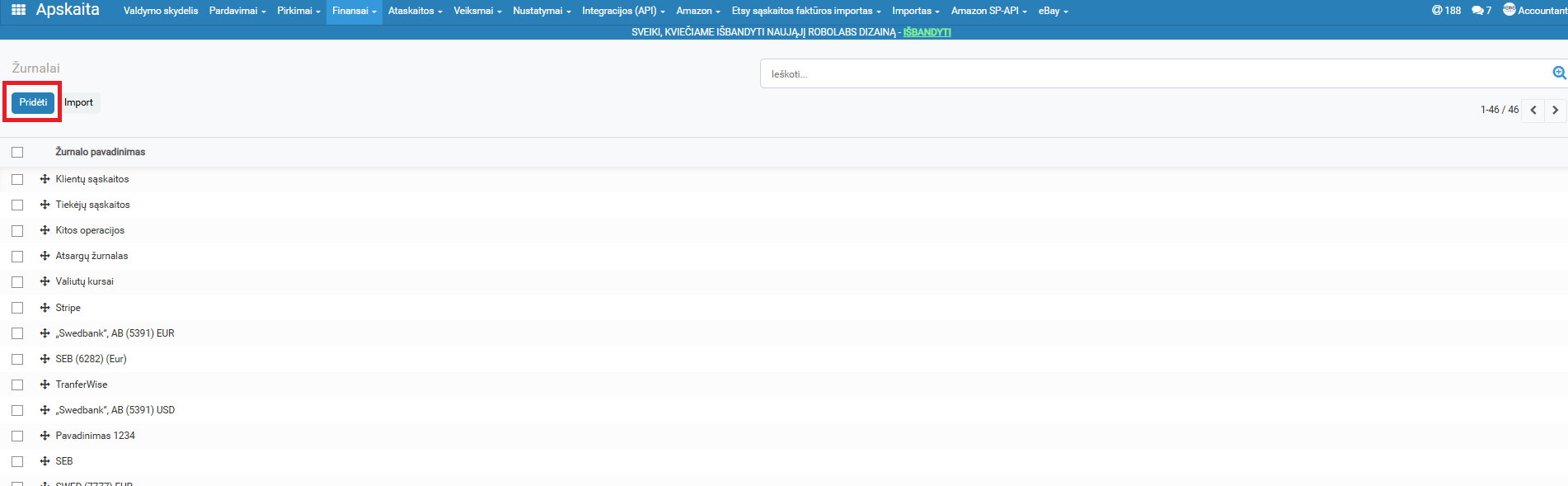This screenshot has height=486, width=1568.
Task: Check the Tiekėjų sąskaitos checkbox
Action: coord(17,205)
